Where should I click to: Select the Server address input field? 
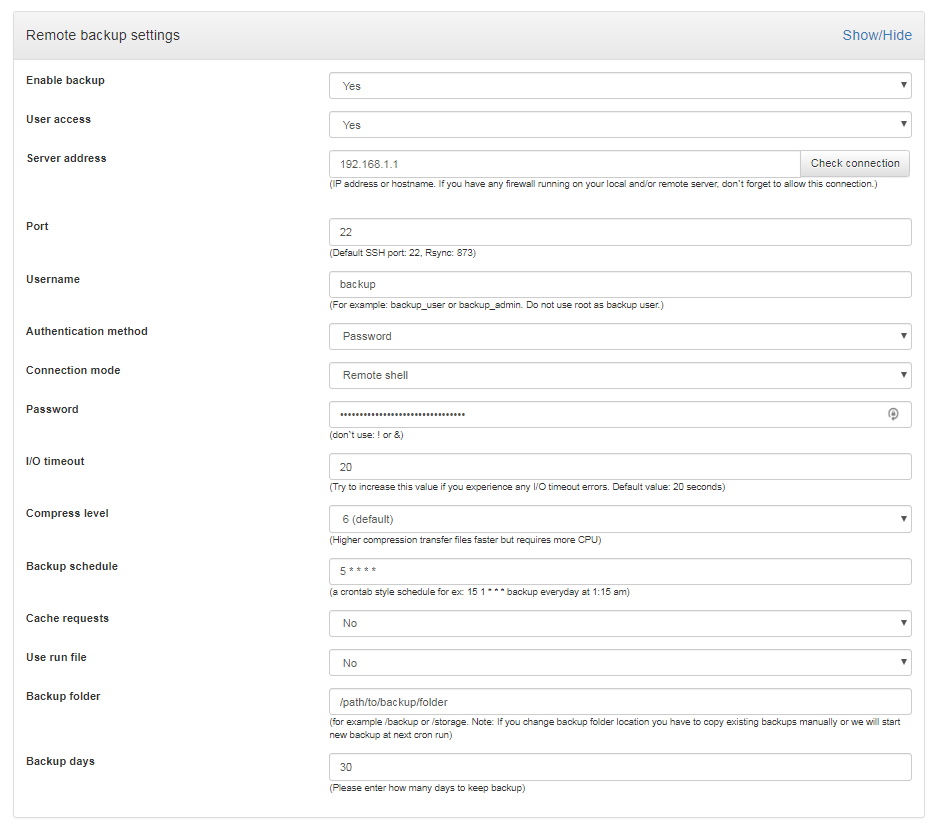pos(560,163)
